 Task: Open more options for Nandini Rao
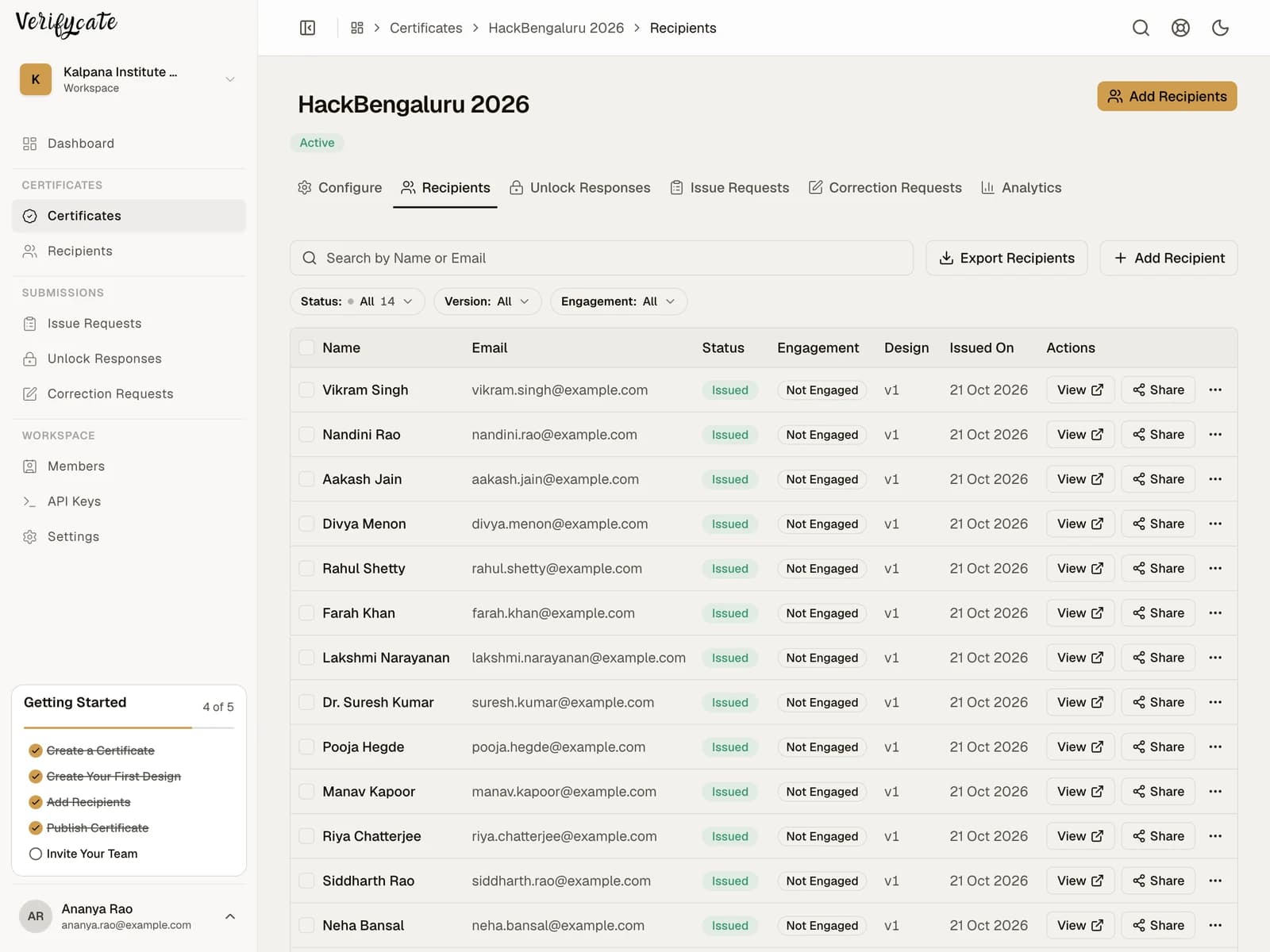(x=1215, y=435)
